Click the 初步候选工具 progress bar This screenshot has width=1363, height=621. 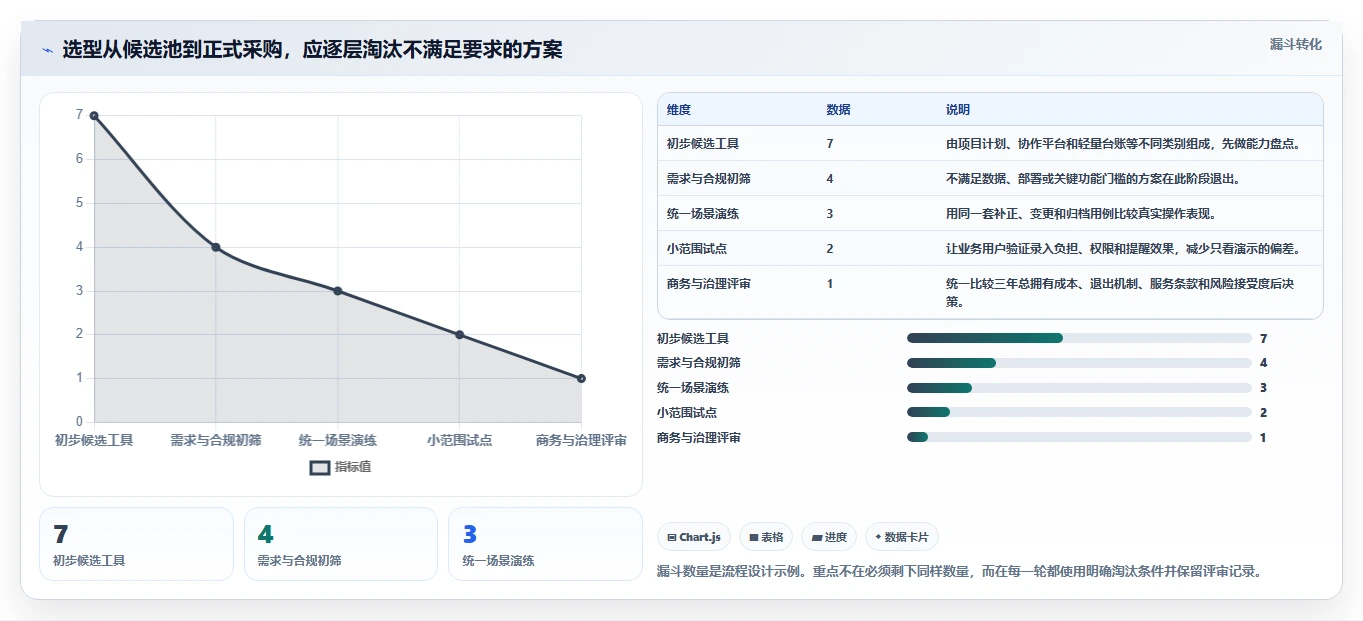click(x=1079, y=338)
